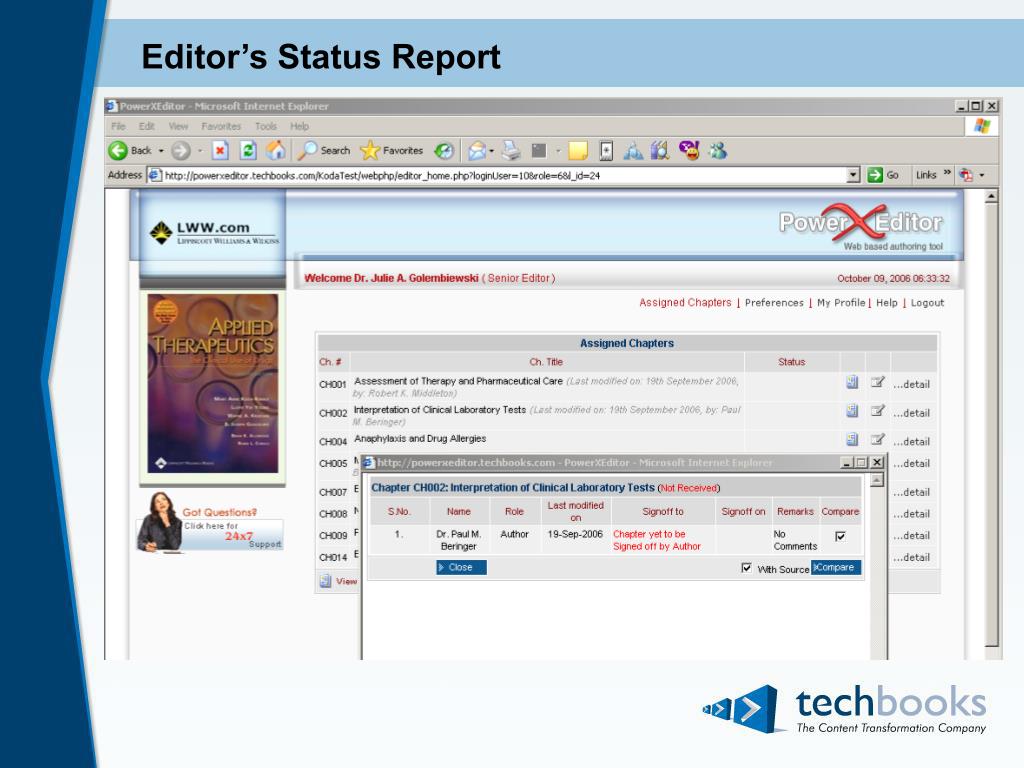Click the main page scrollbar up arrow
Viewport: 1024px width, 768px height.
991,197
